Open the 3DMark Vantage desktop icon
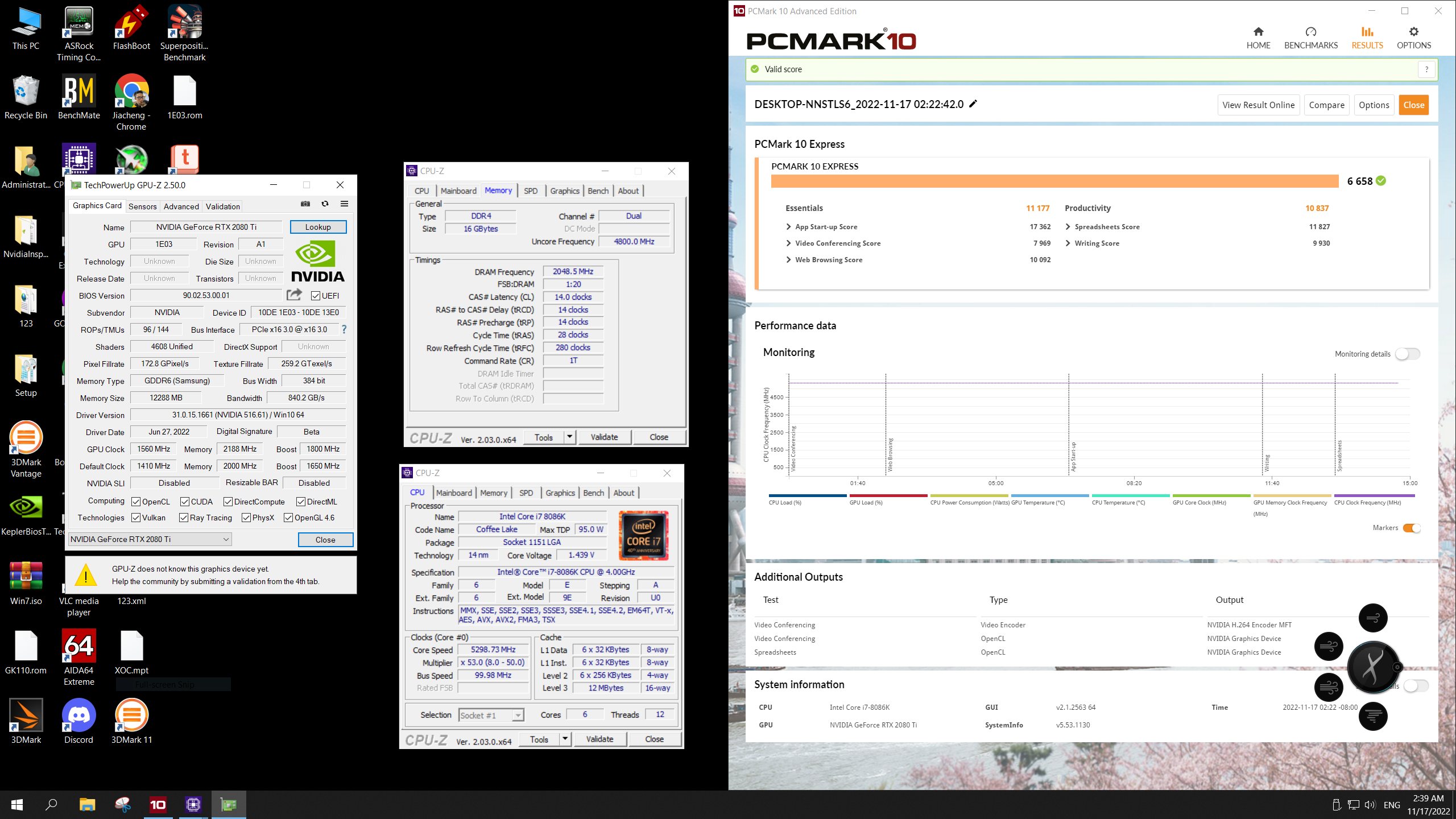 26,449
